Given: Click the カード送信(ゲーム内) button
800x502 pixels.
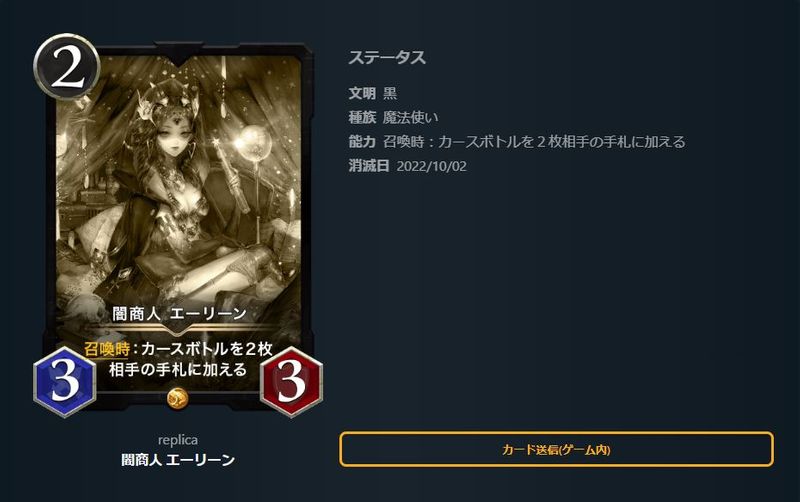Looking at the screenshot, I should (556, 449).
